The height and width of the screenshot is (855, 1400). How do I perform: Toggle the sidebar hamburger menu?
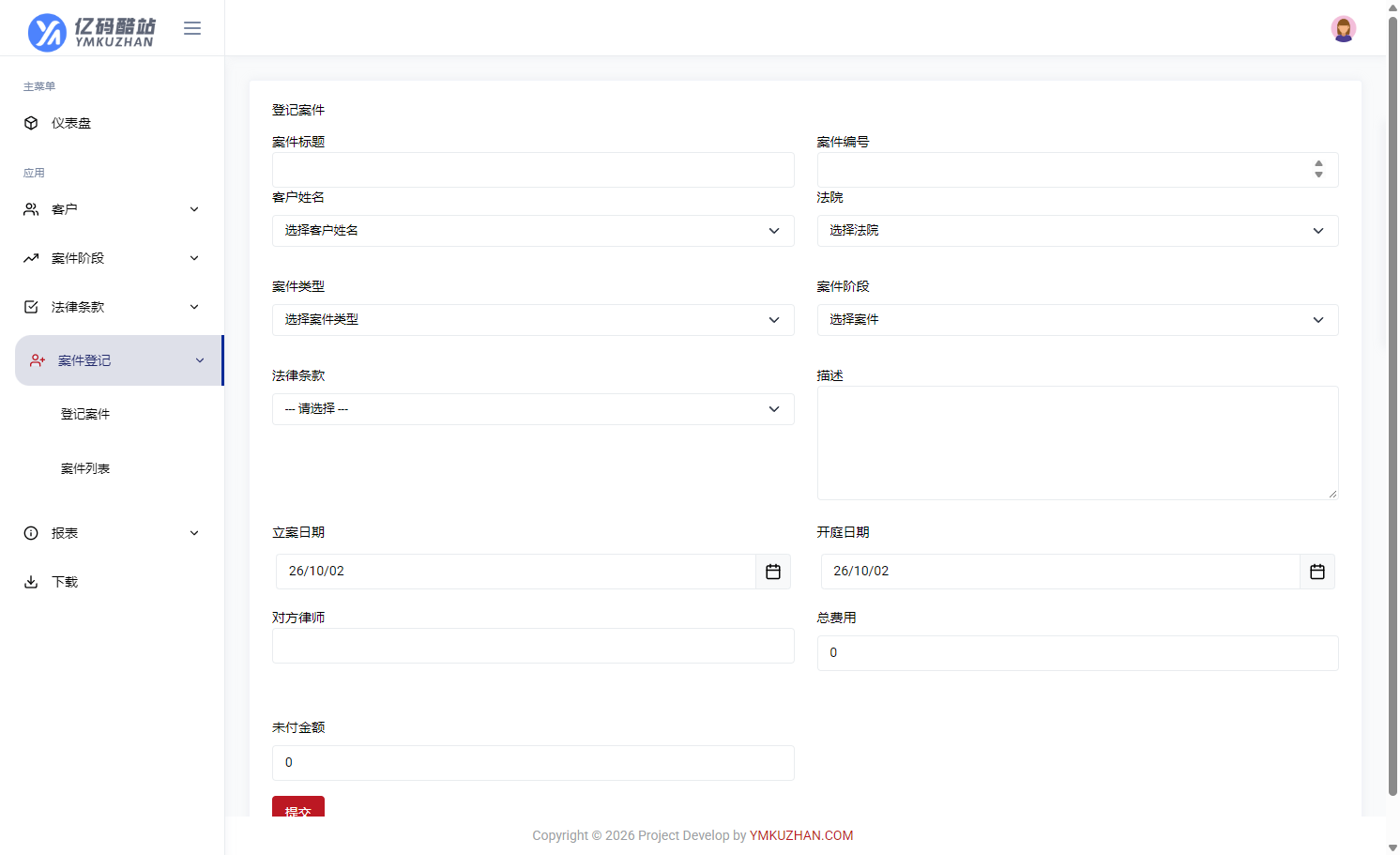[192, 28]
